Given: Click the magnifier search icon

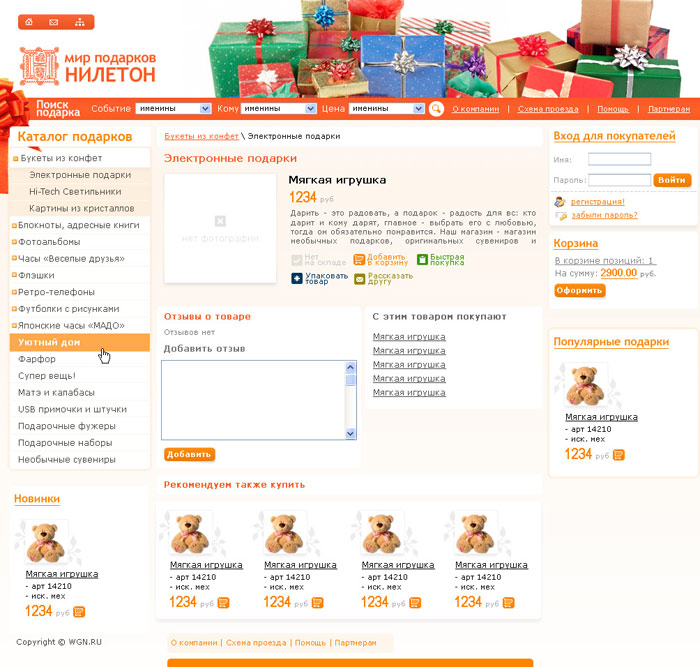Looking at the screenshot, I should coord(436,108).
